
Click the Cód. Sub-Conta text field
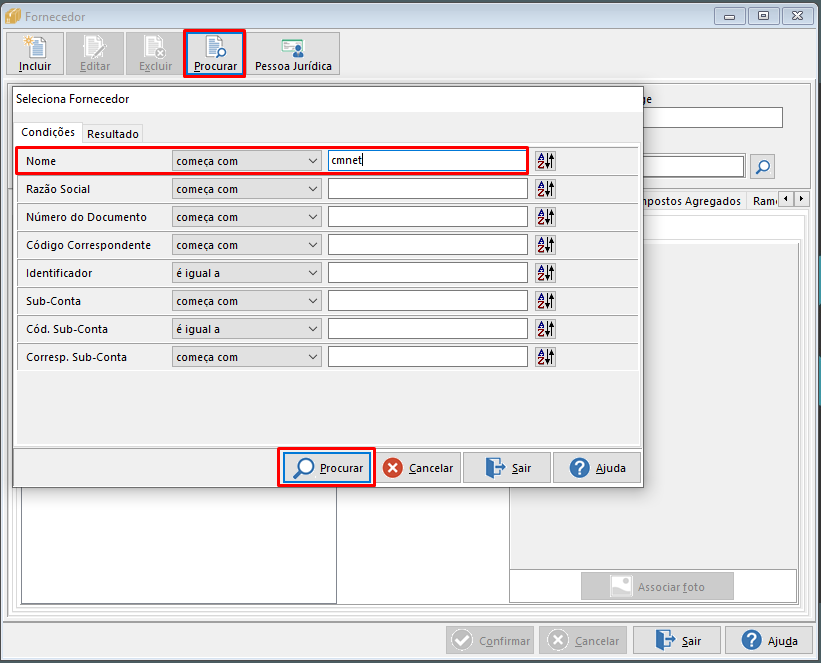click(427, 329)
